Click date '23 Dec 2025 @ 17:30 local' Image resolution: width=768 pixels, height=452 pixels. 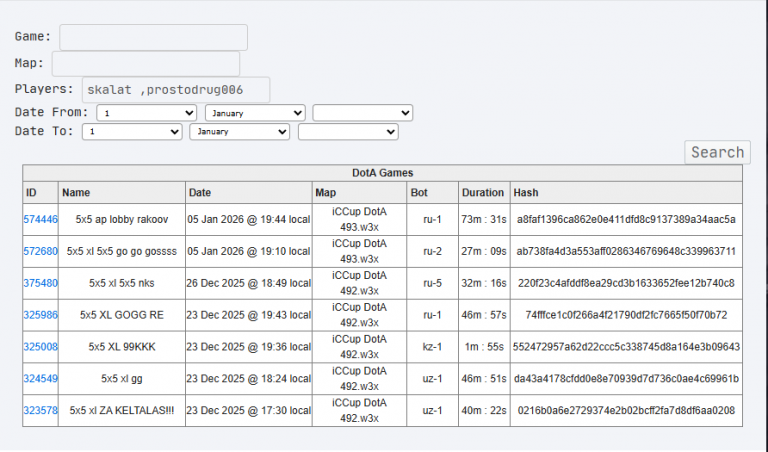coord(249,410)
